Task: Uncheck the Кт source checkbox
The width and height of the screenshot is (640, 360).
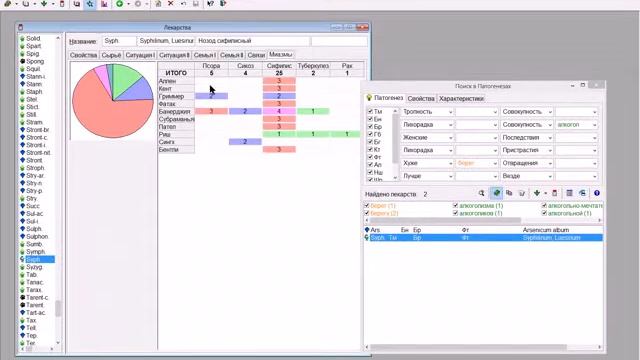Action: point(370,150)
